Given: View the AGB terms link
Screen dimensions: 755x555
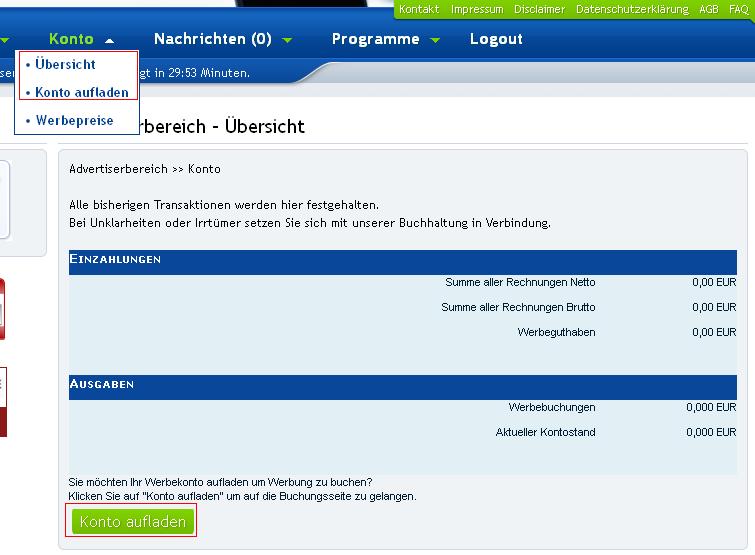Looking at the screenshot, I should pos(708,9).
